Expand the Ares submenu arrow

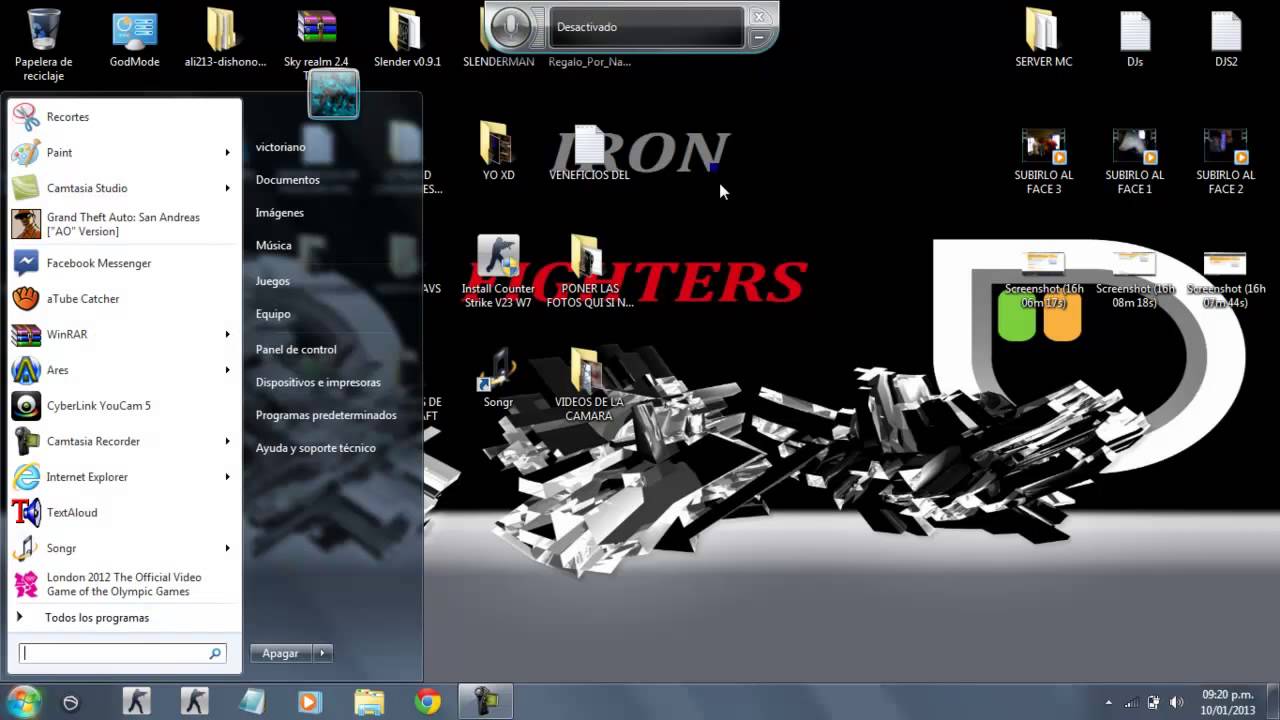[227, 370]
